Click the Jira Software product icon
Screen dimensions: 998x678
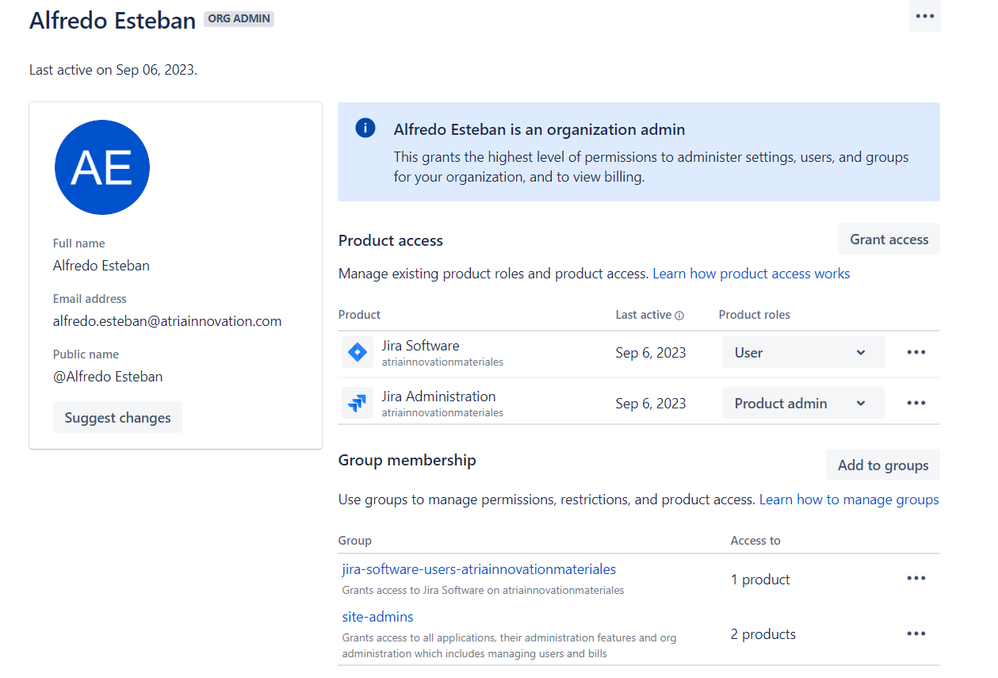(357, 352)
